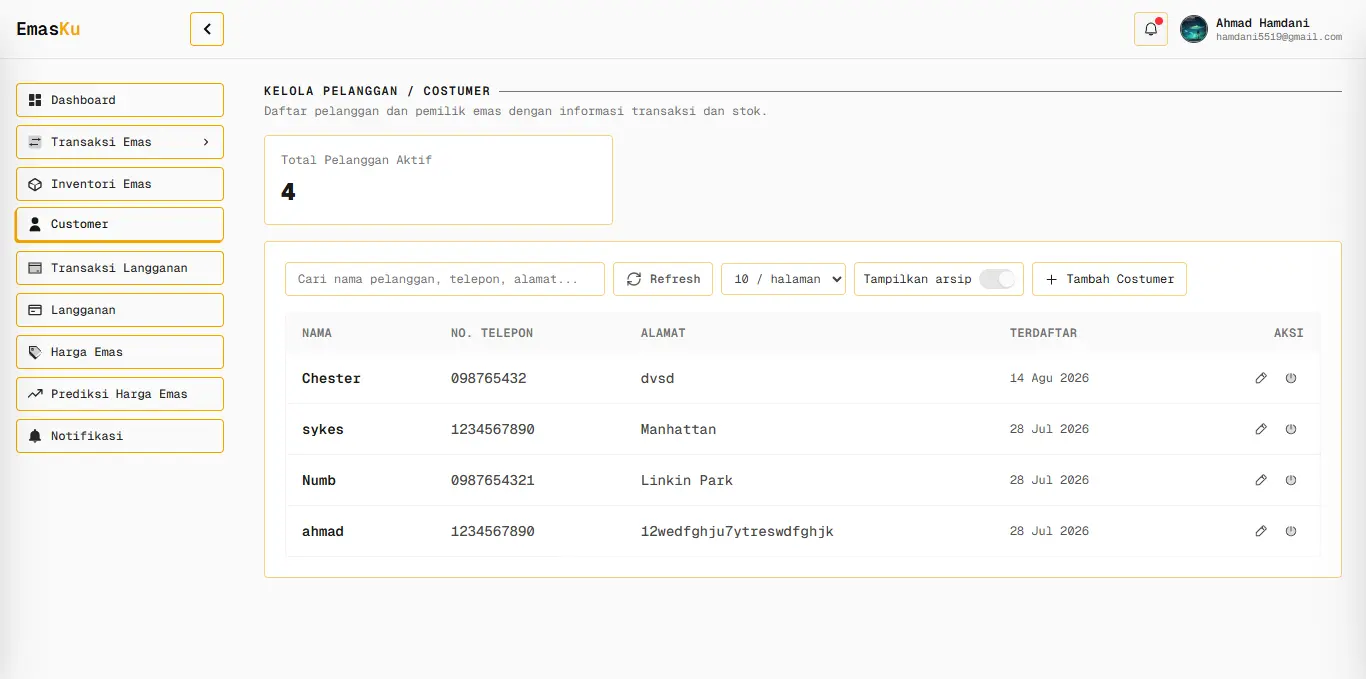
Task: Click the name sykes in the table
Action: pos(323,429)
